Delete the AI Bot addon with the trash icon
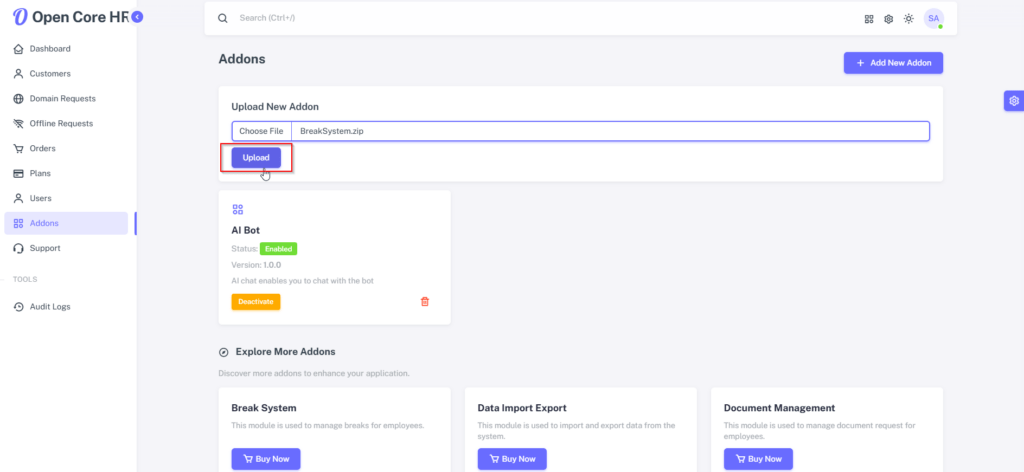The height and width of the screenshot is (472, 1024). 424,302
